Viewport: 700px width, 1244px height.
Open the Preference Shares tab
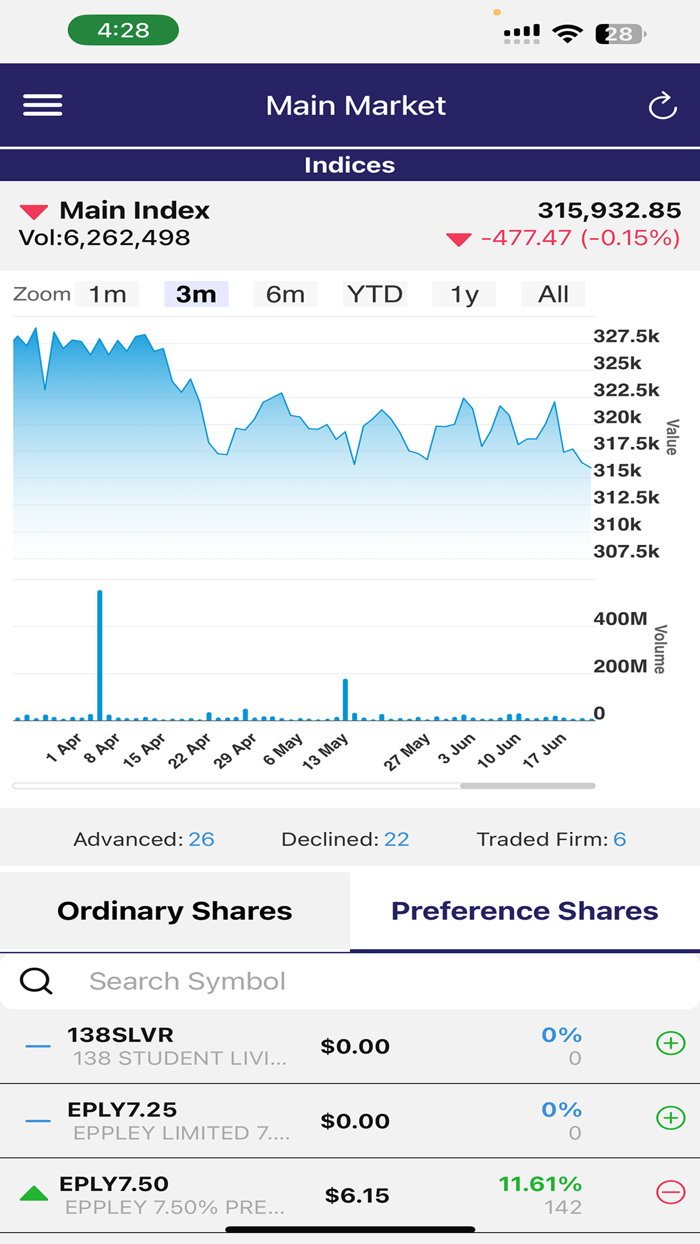click(x=524, y=910)
